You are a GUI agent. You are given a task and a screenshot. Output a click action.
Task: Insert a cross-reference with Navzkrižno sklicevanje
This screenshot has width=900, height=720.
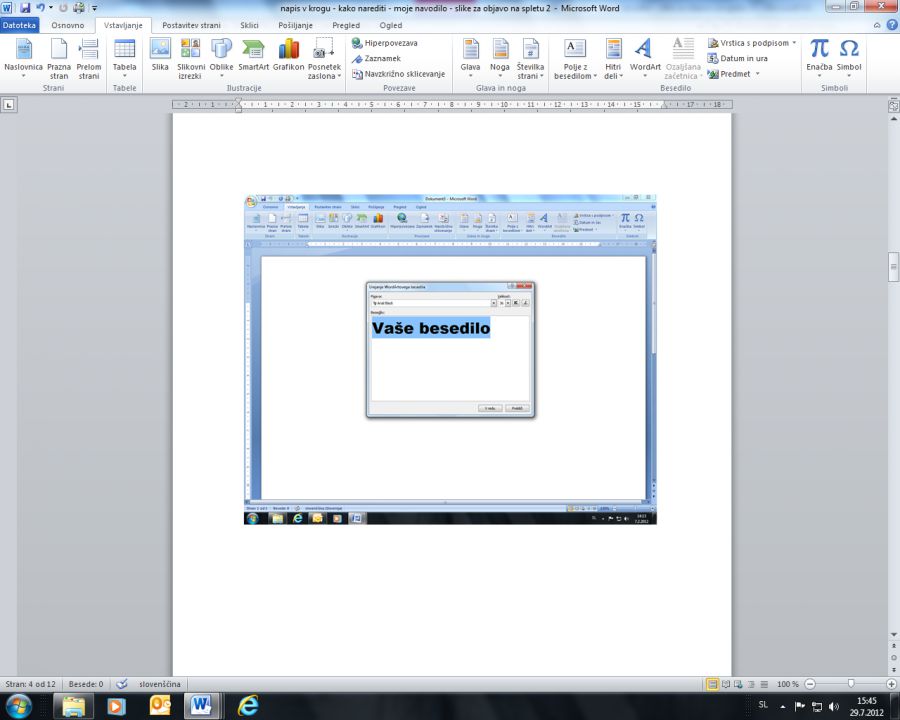(x=398, y=74)
